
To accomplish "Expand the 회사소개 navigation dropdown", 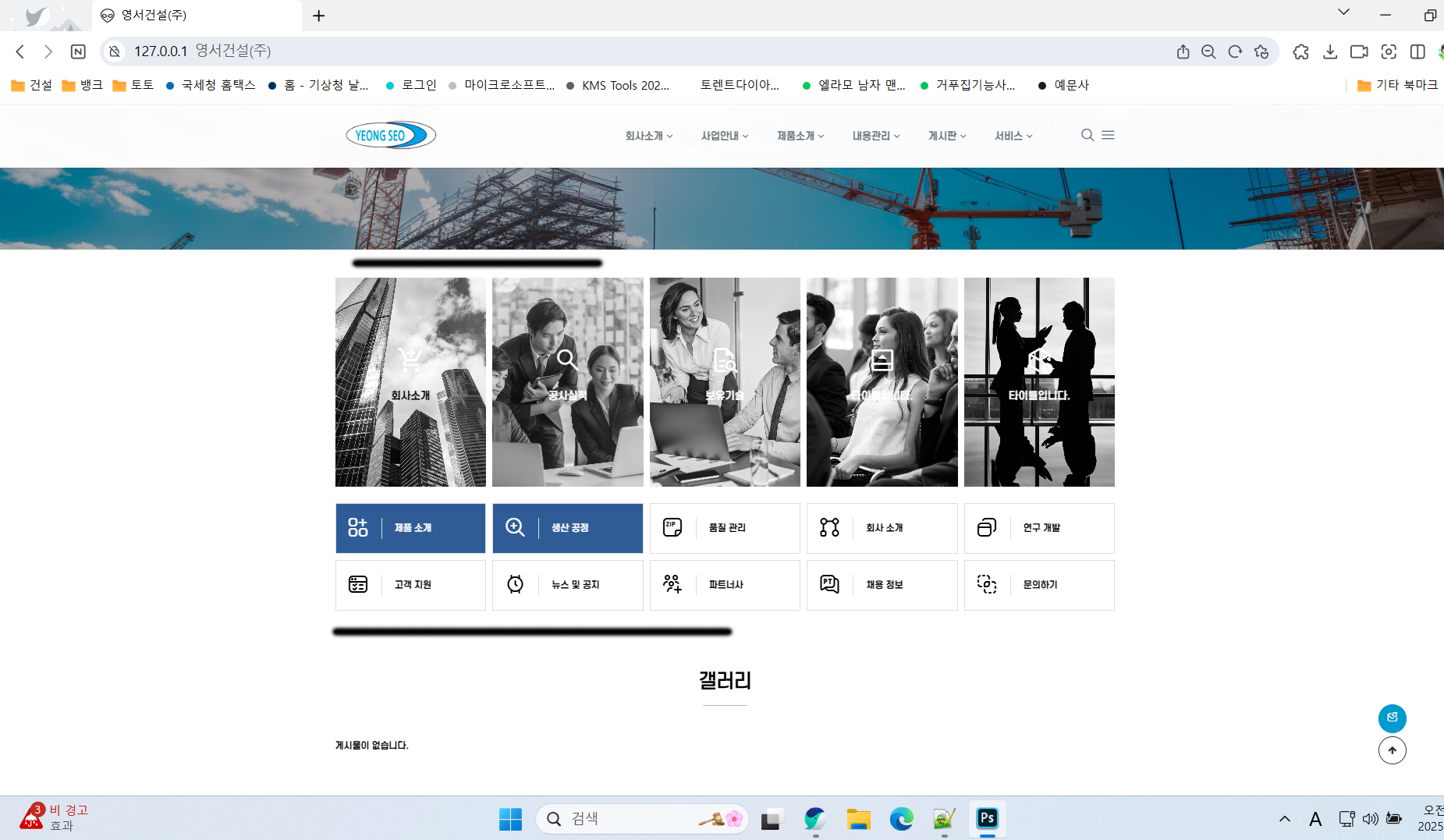I will (x=648, y=136).
